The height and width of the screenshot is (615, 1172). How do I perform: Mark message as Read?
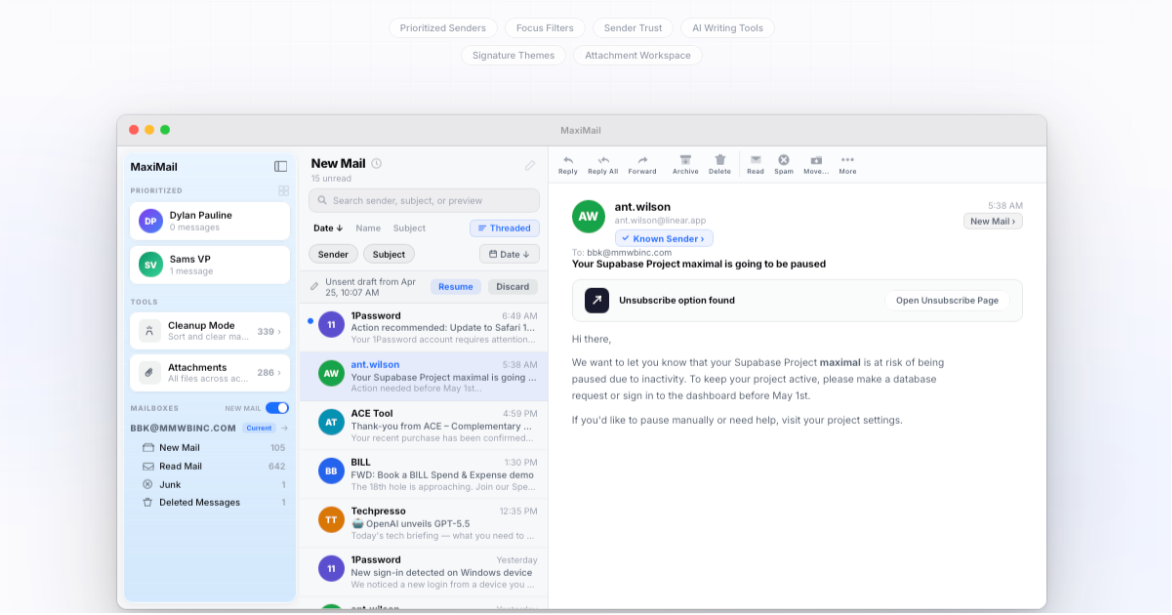(756, 164)
